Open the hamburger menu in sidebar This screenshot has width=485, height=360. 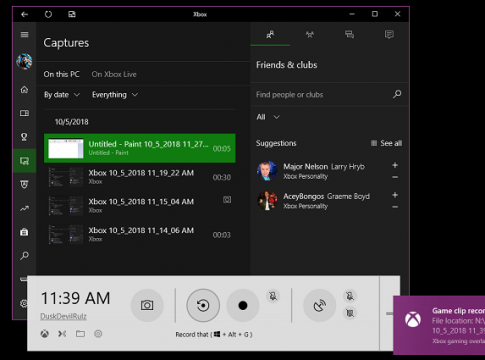pyautogui.click(x=24, y=35)
